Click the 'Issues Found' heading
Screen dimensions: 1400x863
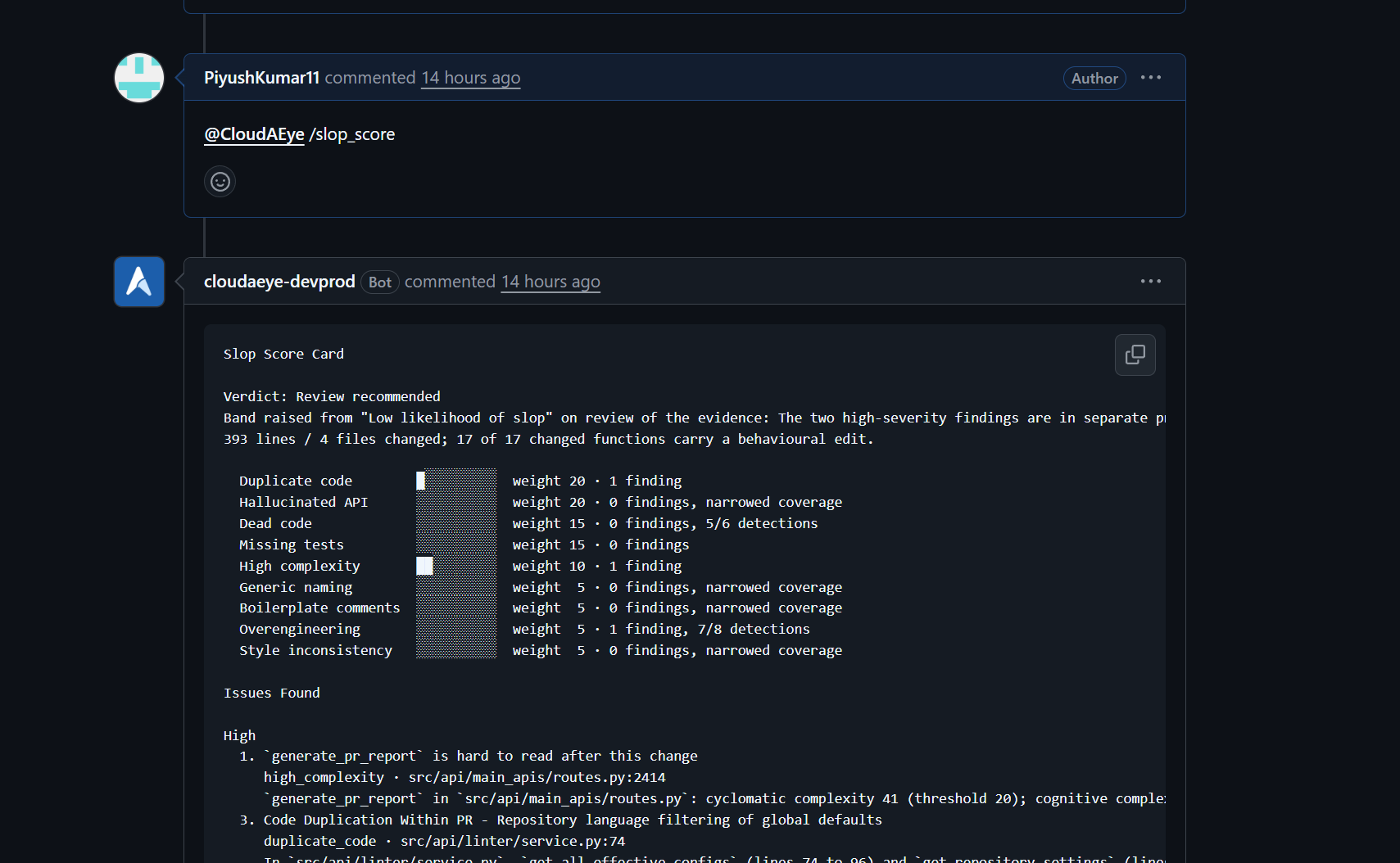pos(272,693)
